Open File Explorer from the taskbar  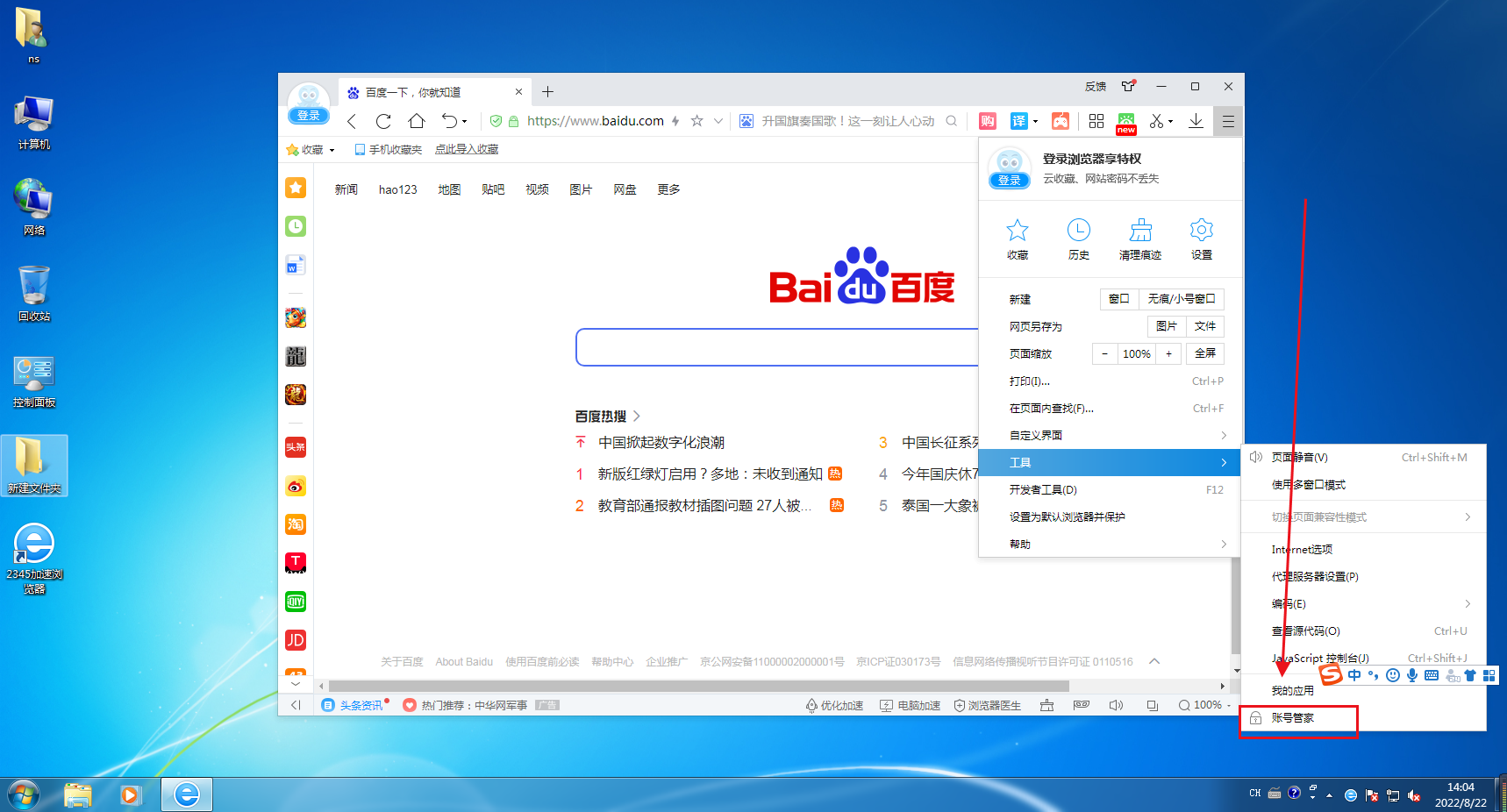pos(78,794)
